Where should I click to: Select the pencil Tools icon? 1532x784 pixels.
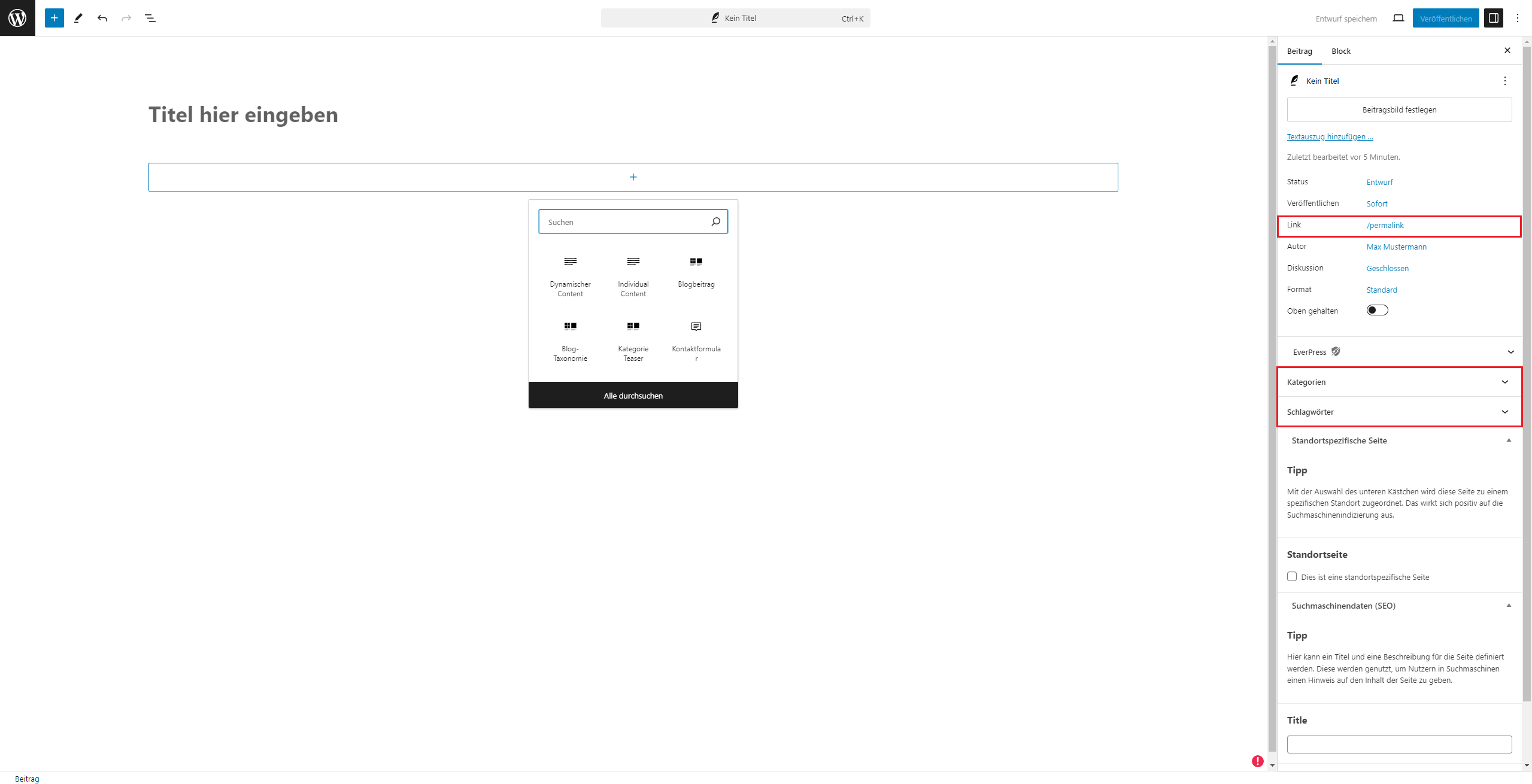pyautogui.click(x=78, y=18)
